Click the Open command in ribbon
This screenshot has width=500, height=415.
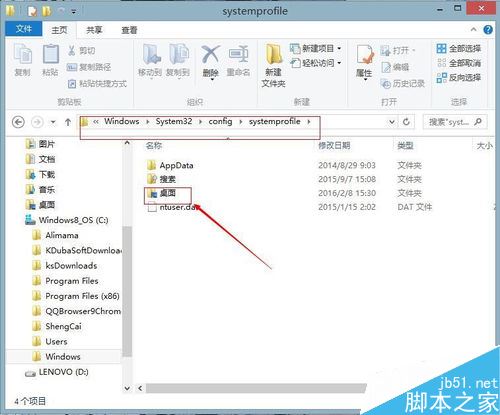coord(398,51)
